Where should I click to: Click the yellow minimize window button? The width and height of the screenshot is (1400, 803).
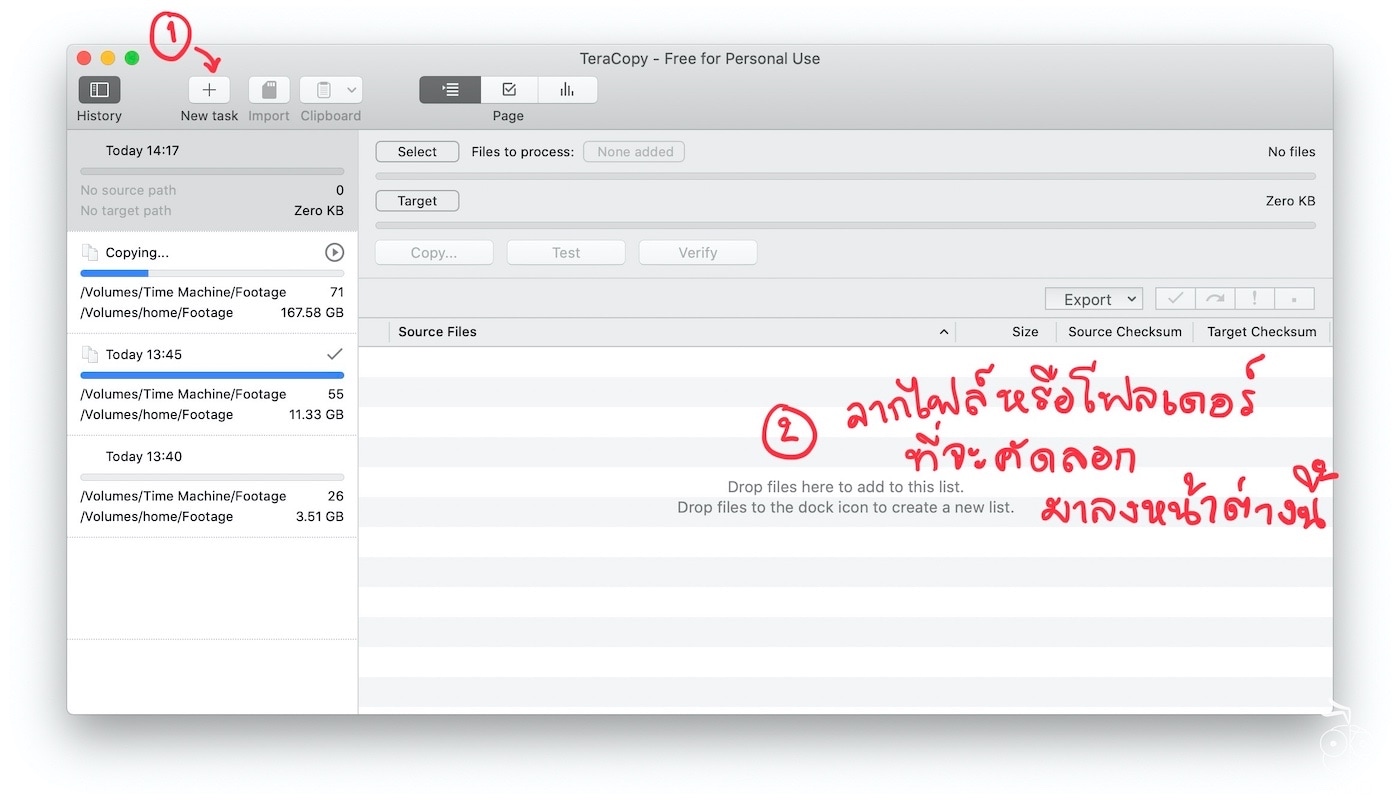108,58
